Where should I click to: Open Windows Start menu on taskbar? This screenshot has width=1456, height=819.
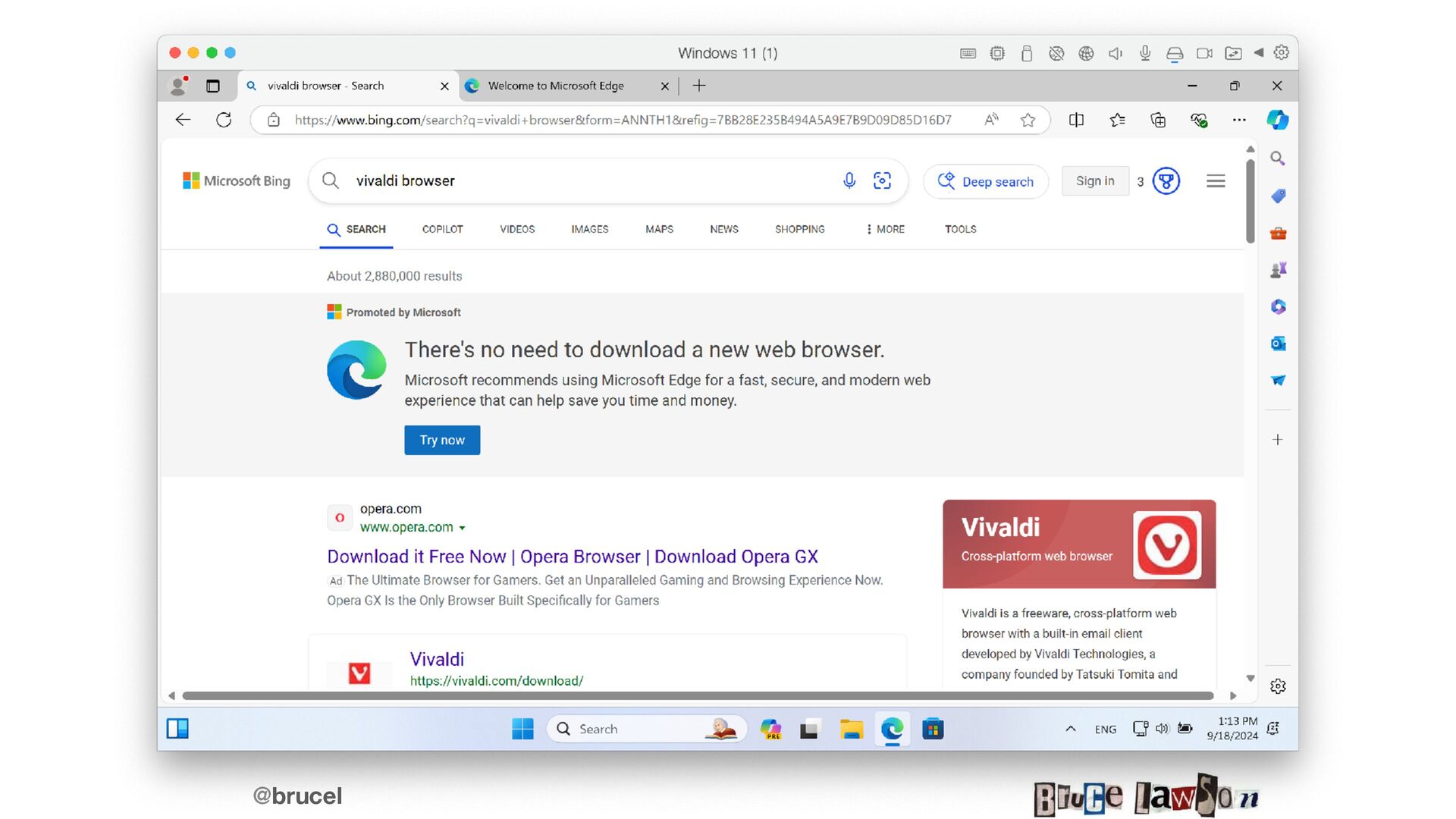coord(522,729)
